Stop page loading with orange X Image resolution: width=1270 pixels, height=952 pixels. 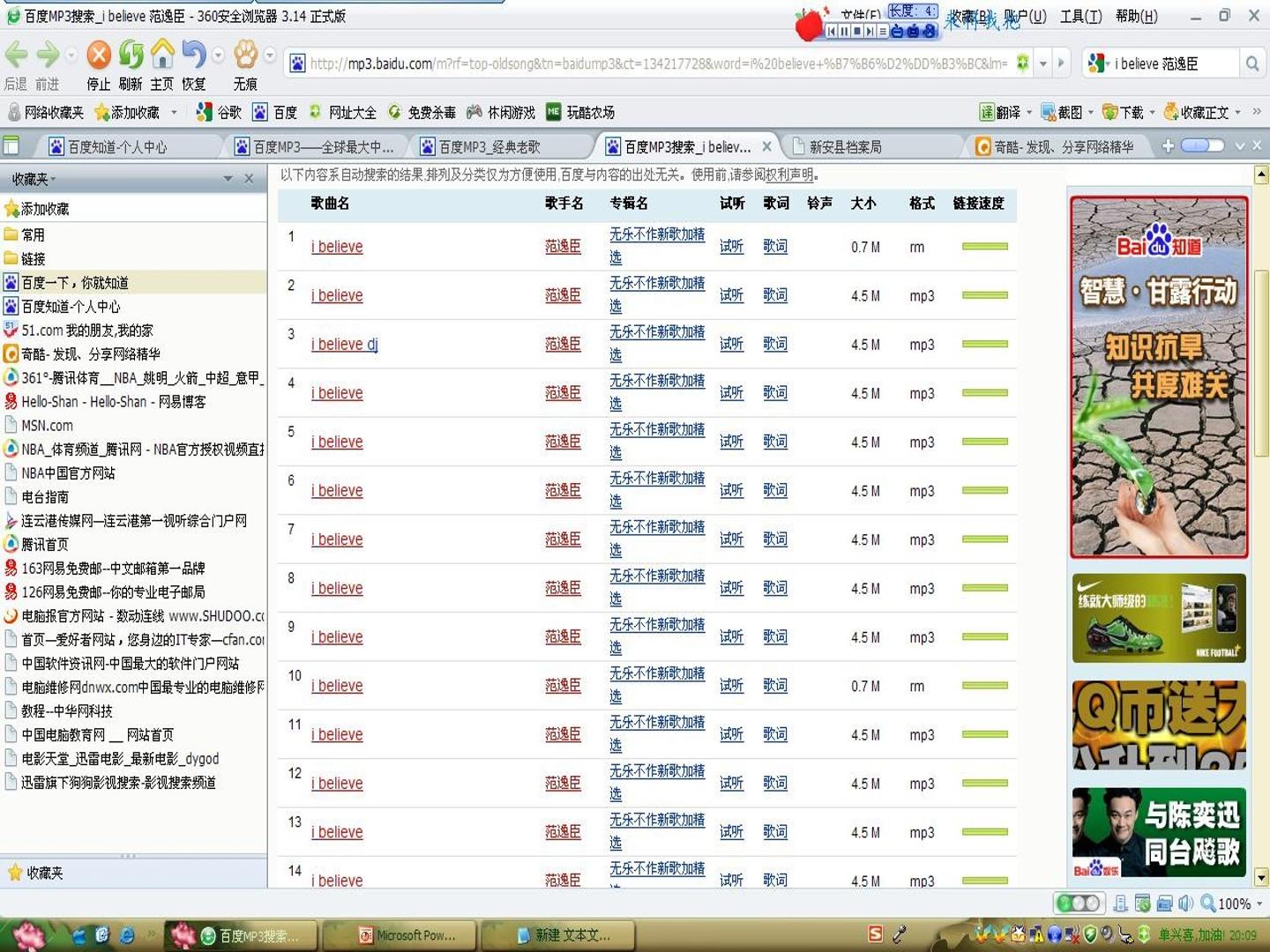pyautogui.click(x=99, y=56)
